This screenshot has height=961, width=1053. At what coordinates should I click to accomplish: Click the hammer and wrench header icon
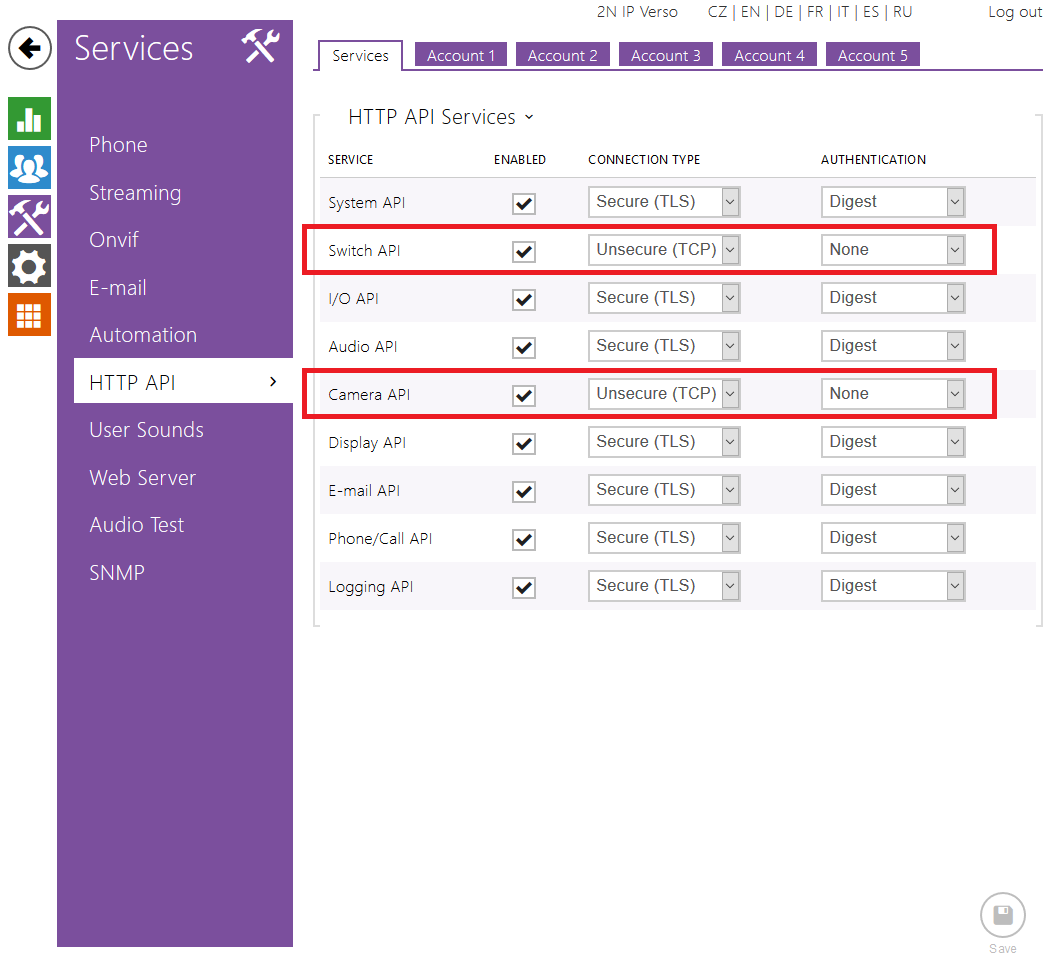(260, 47)
